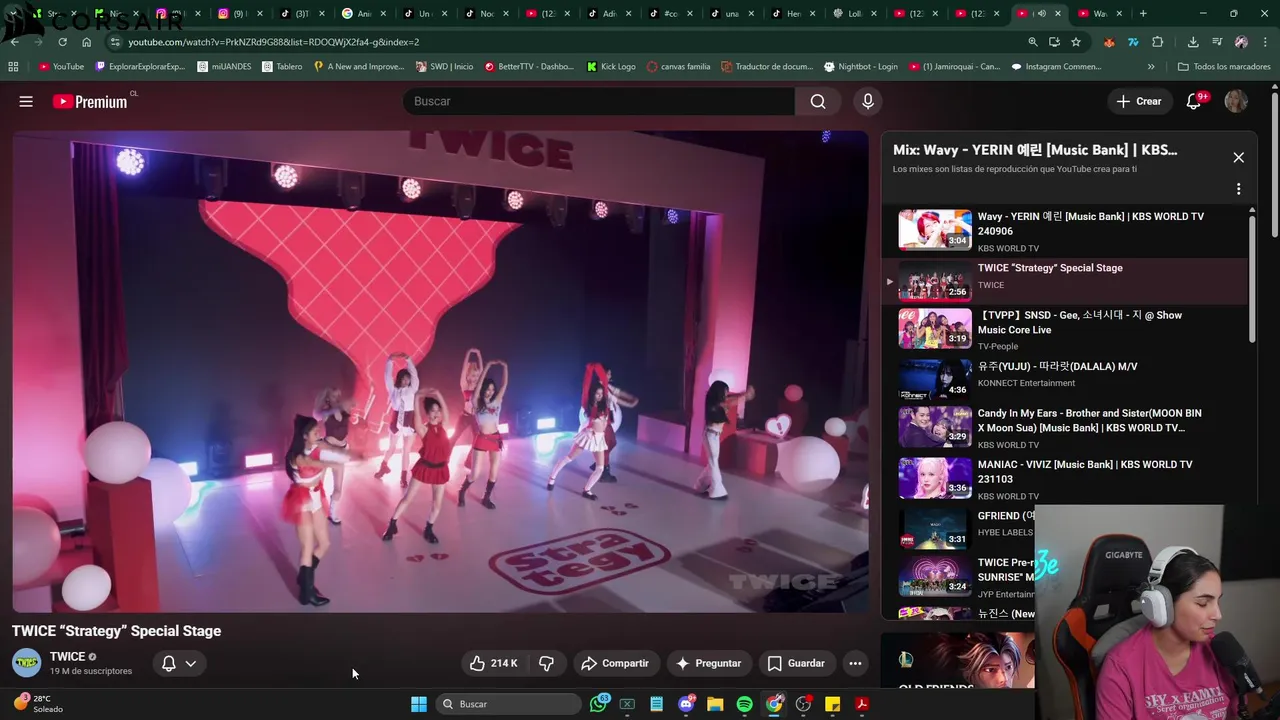Click the Compartir share button
The width and height of the screenshot is (1280, 720).
pyautogui.click(x=615, y=663)
